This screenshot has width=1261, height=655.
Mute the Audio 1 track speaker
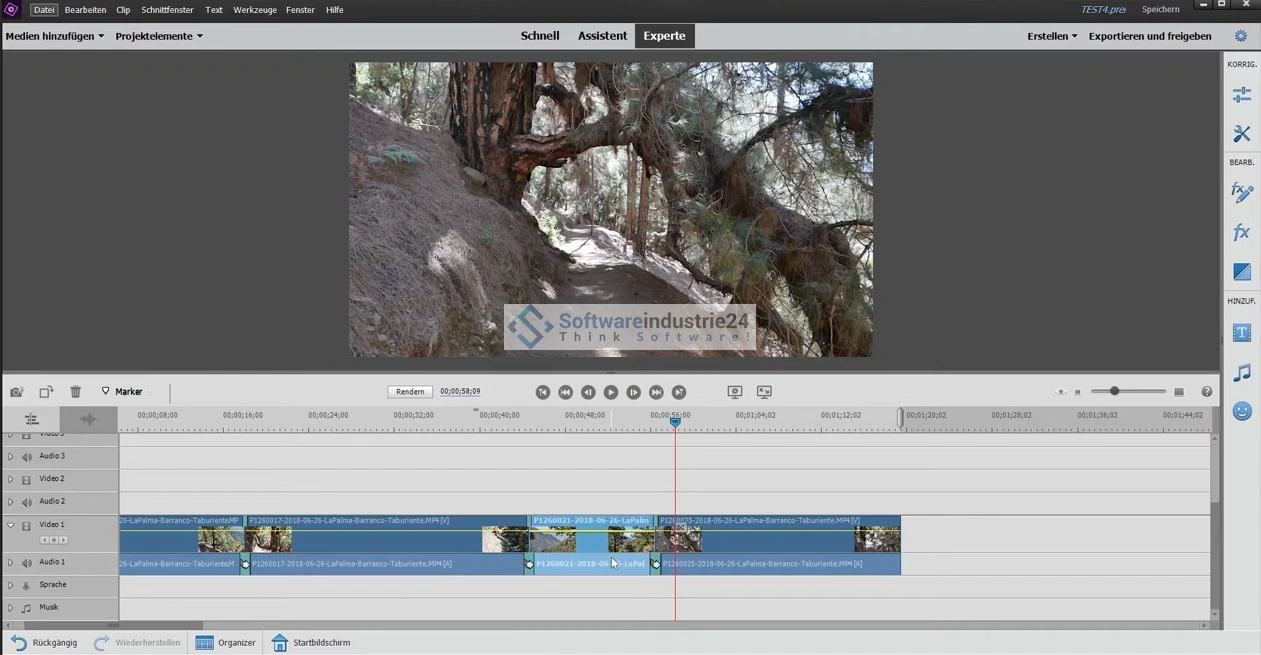tap(27, 563)
